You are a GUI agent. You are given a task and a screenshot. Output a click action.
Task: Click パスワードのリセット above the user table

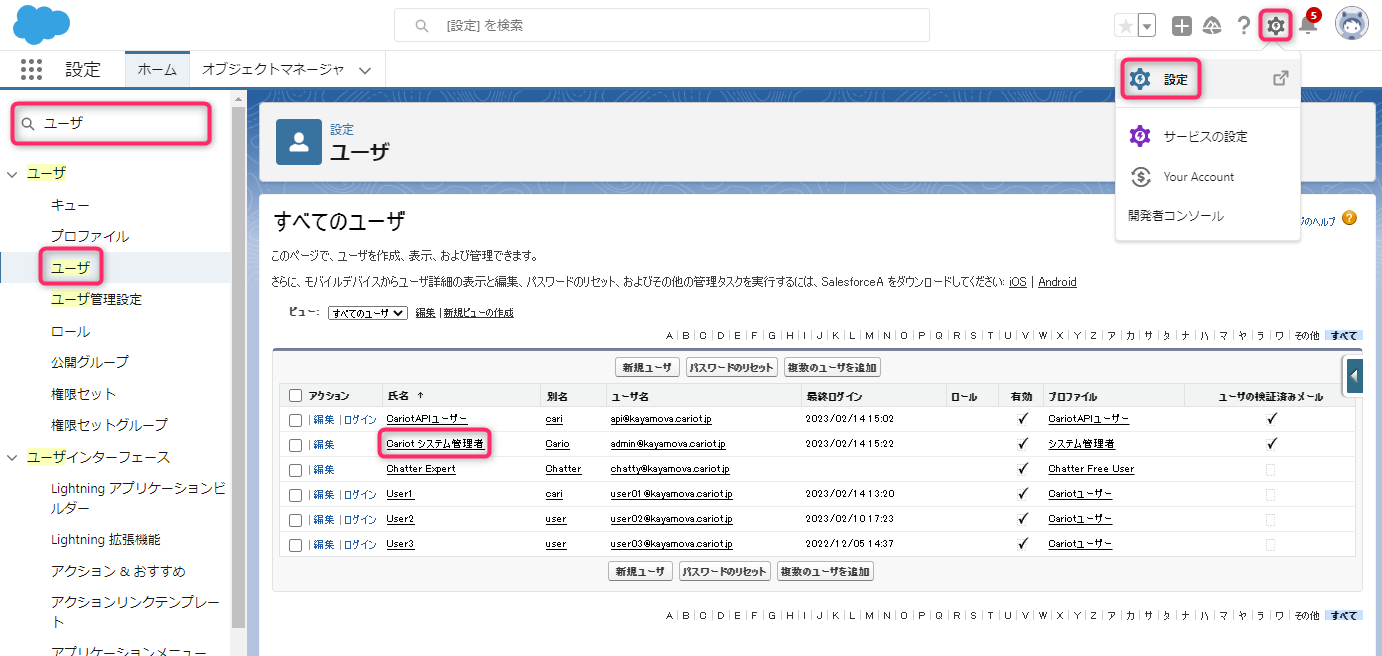(x=732, y=367)
